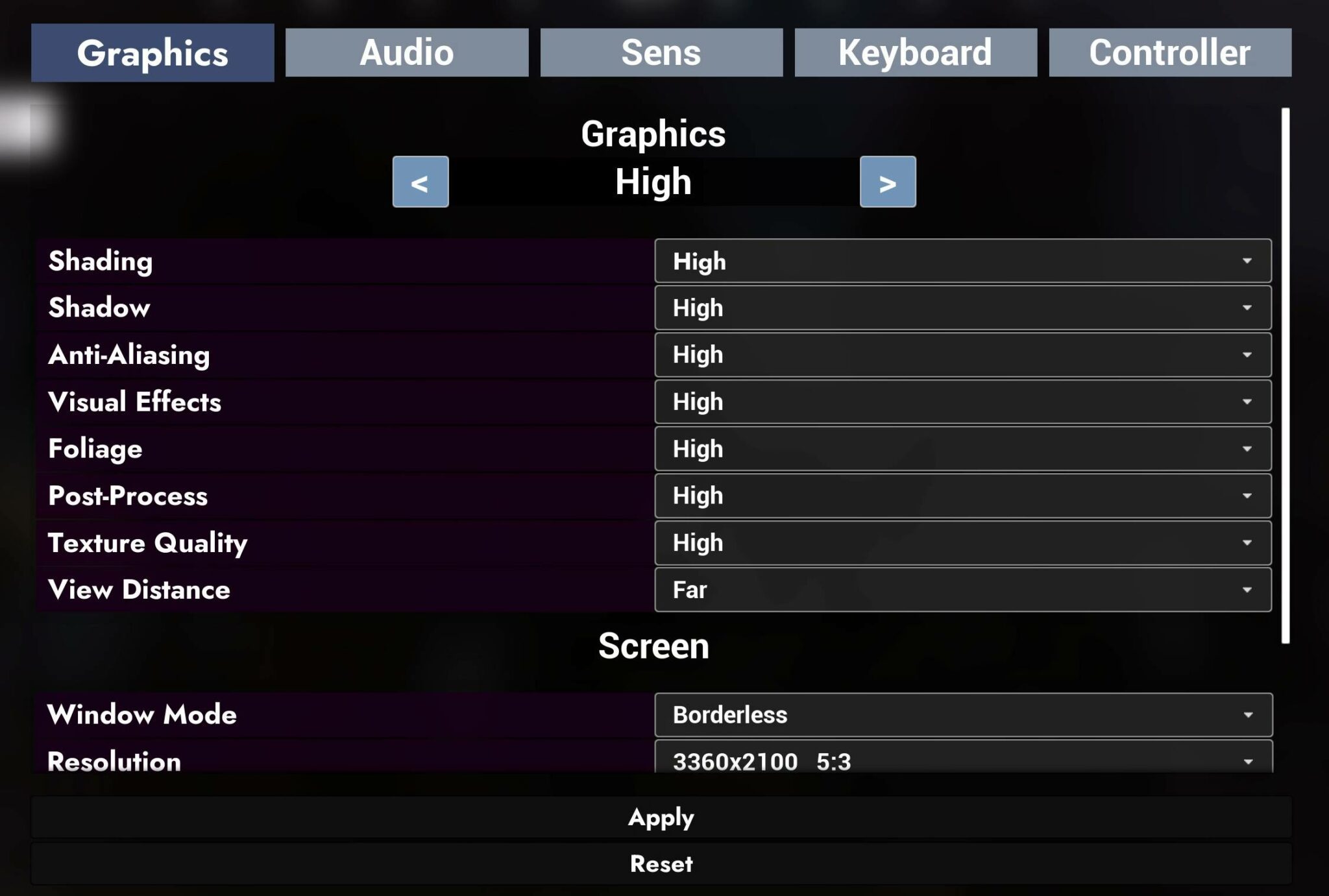The width and height of the screenshot is (1329, 896).
Task: Open the Window Mode dropdown
Action: pyautogui.click(x=962, y=714)
